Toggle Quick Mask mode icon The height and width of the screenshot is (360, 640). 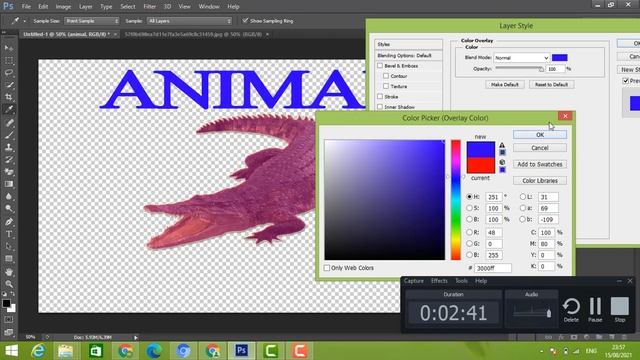(9, 320)
